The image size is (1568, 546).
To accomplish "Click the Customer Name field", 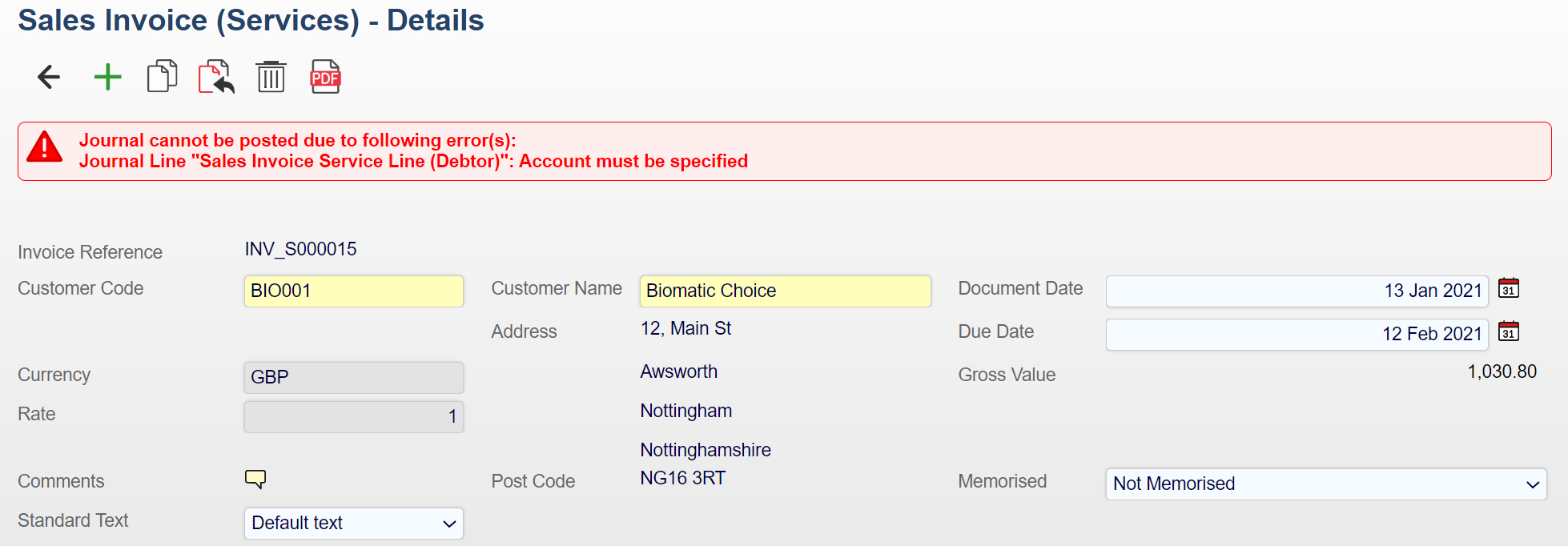I will (x=785, y=291).
